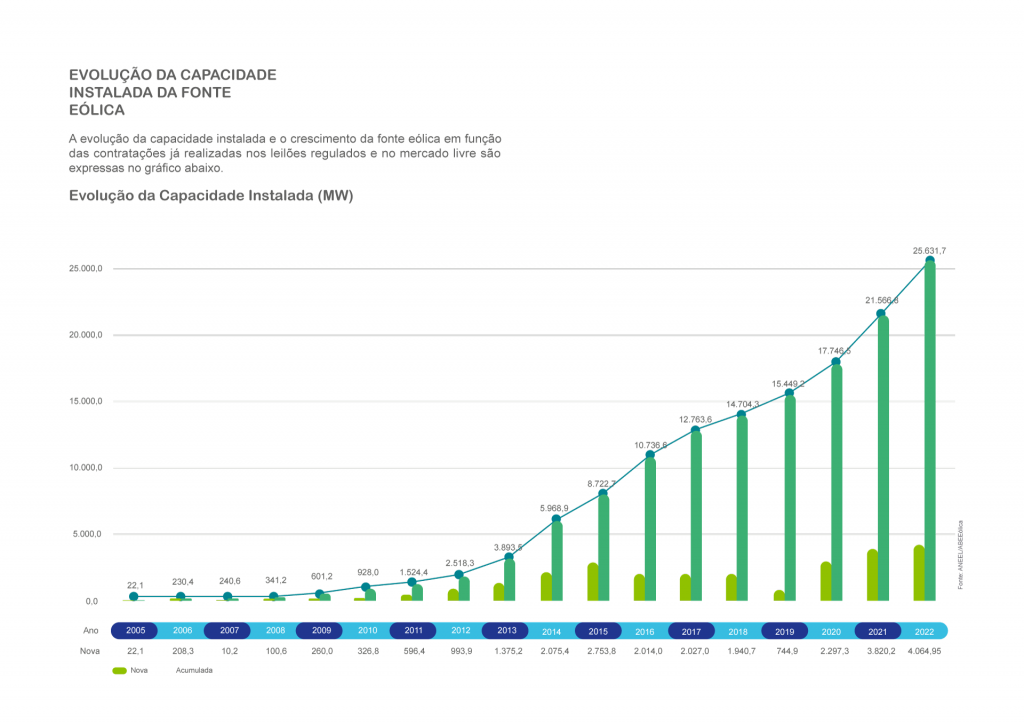Screen dimensions: 1024x724
Task: Toggle the Acumulada series visibility
Action: (196, 670)
